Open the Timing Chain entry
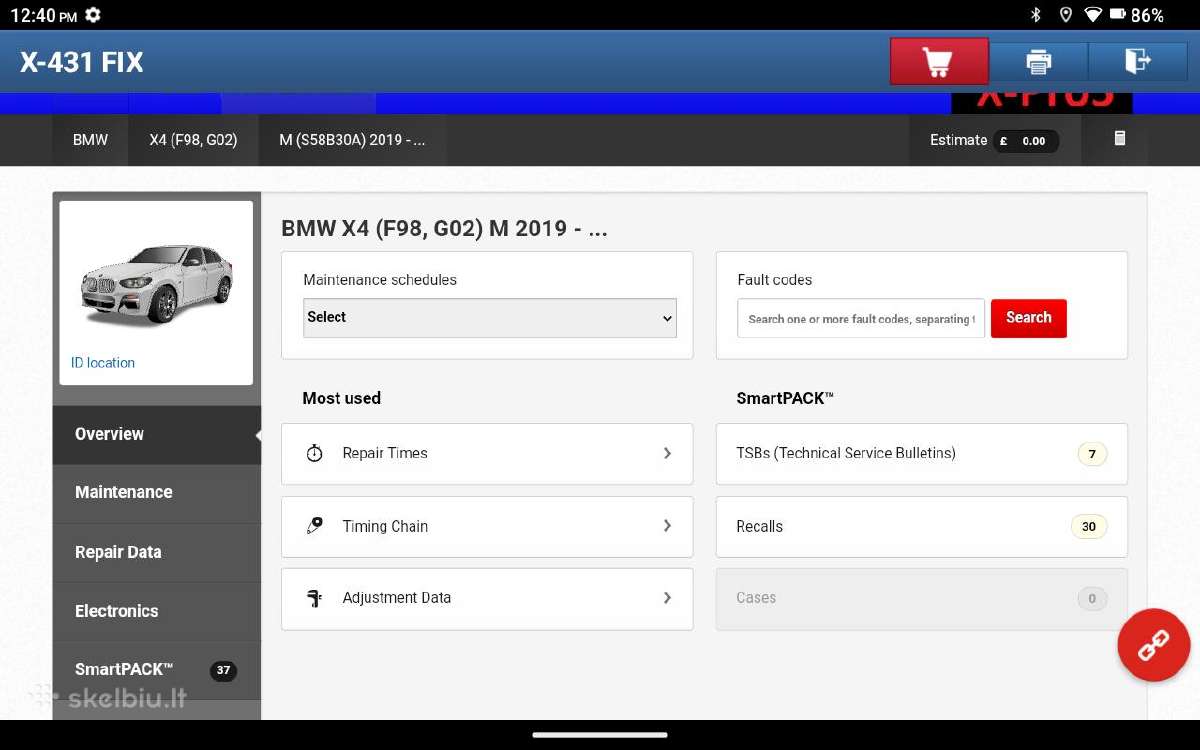This screenshot has height=750, width=1200. 487,526
